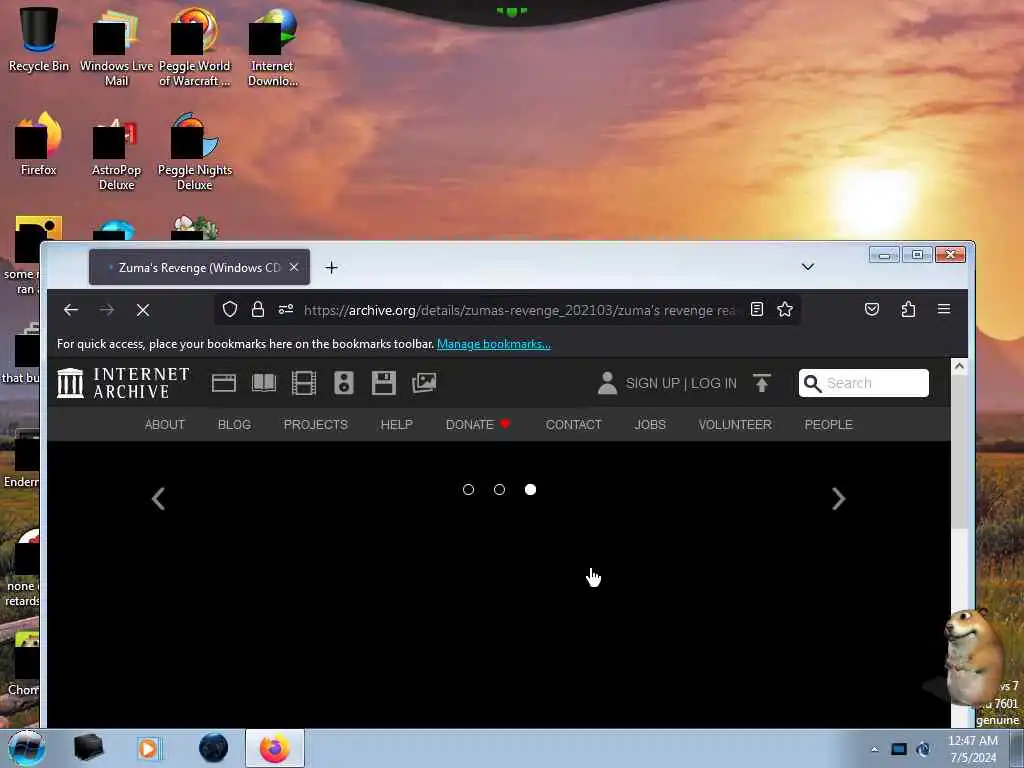Open the Firefox hamburger menu
The image size is (1024, 768).
click(944, 310)
